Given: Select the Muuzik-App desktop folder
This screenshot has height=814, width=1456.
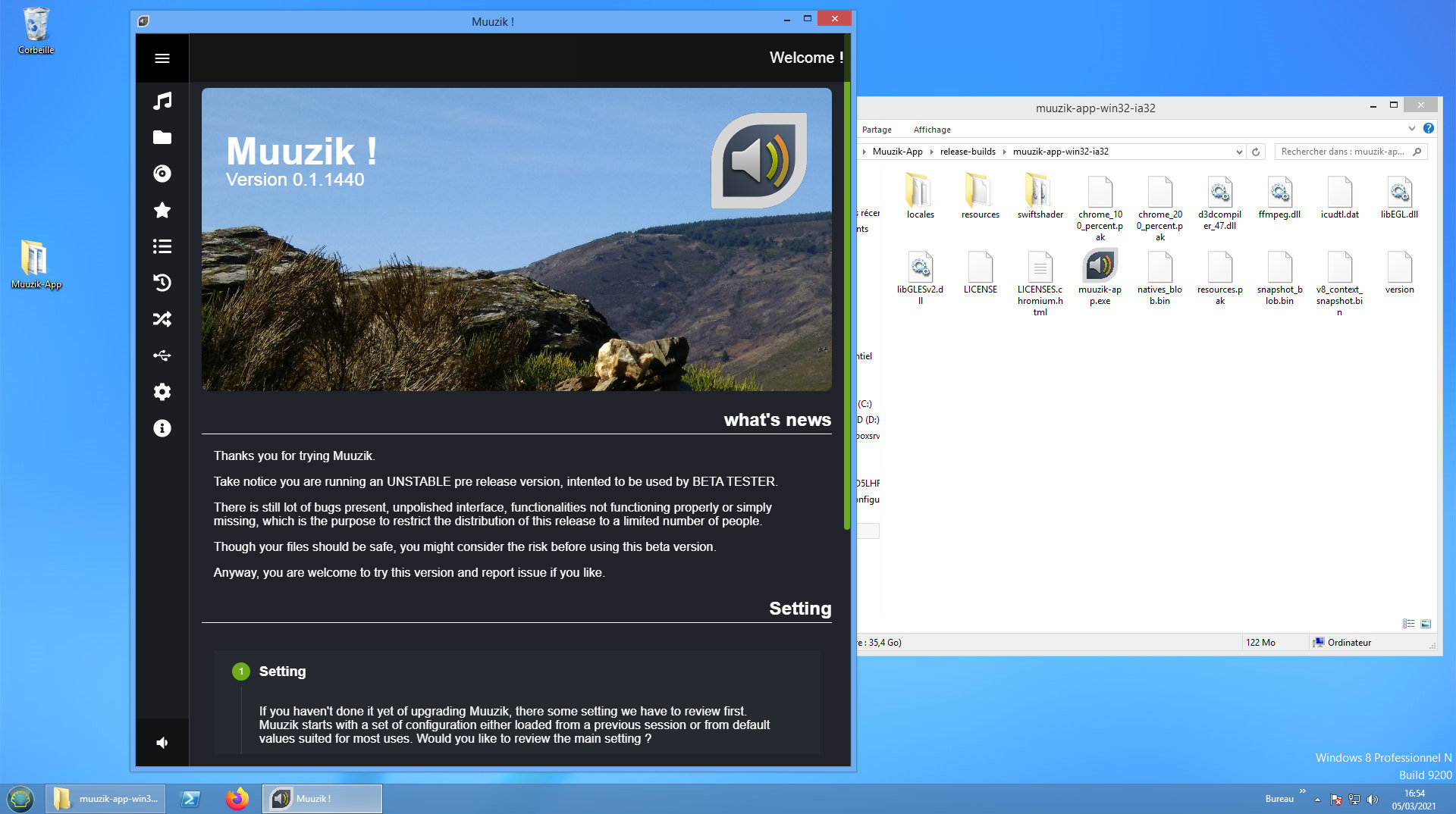Looking at the screenshot, I should point(36,265).
